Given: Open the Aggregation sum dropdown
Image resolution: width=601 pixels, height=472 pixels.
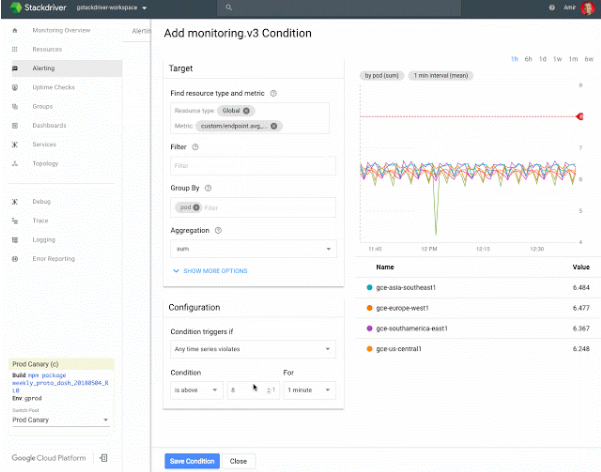Looking at the screenshot, I should pos(252,250).
